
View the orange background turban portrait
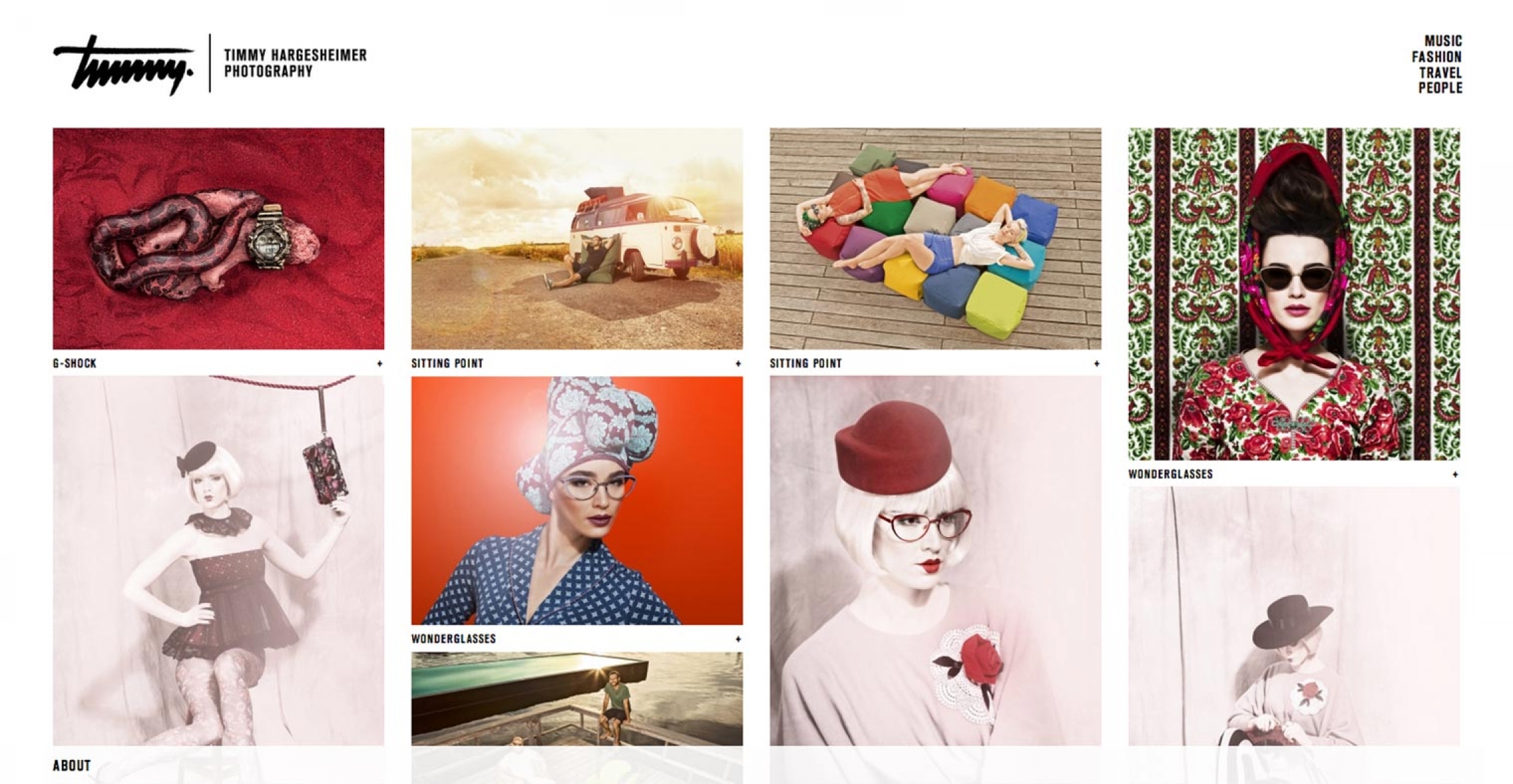coord(577,501)
